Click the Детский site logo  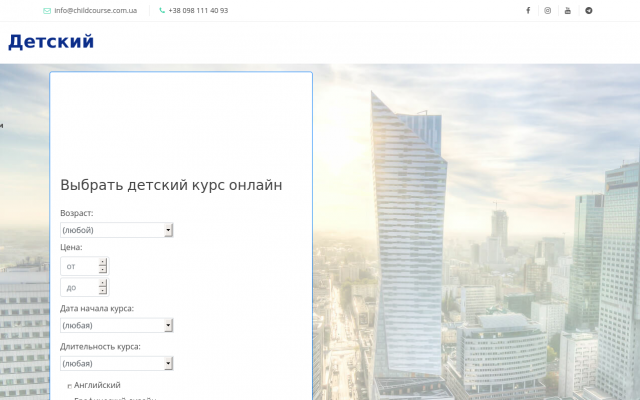51,42
